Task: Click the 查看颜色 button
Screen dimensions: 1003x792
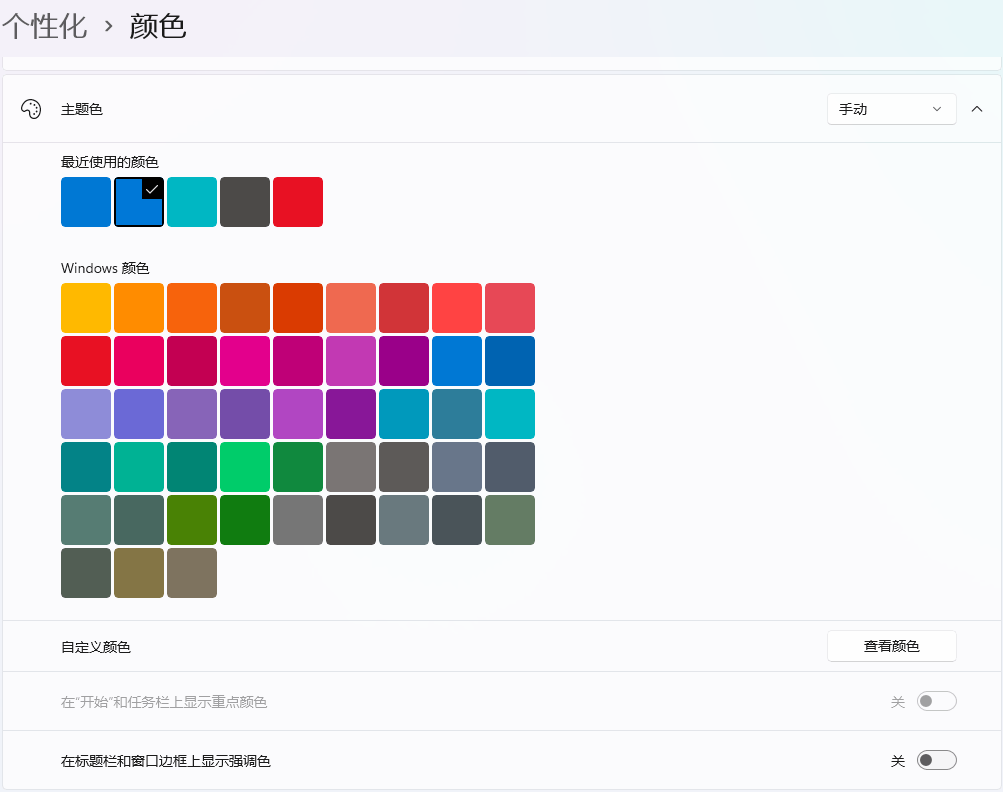Action: coord(891,646)
